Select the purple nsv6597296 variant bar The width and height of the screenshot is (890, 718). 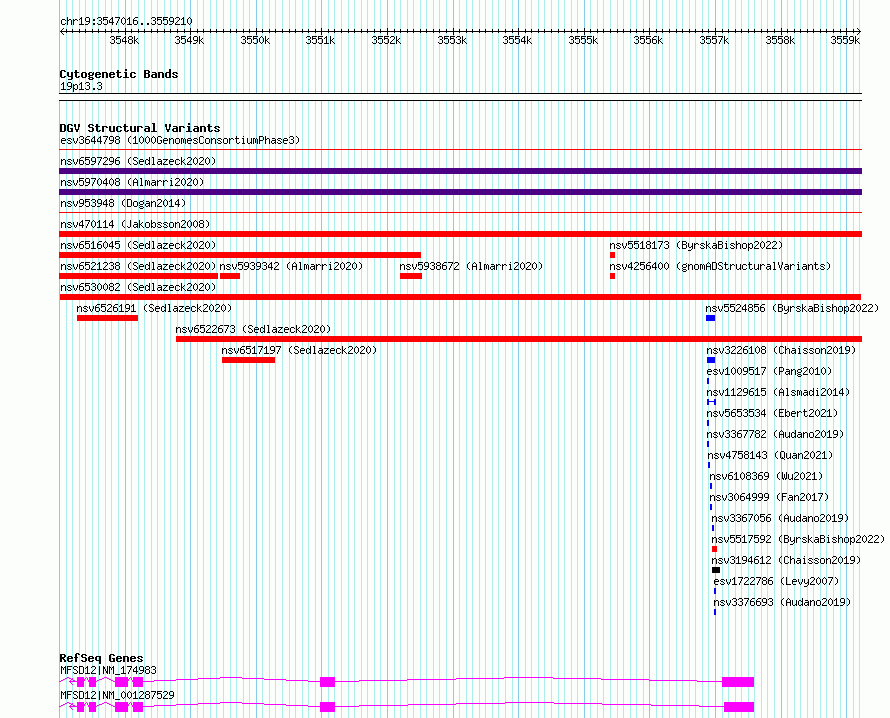click(460, 171)
